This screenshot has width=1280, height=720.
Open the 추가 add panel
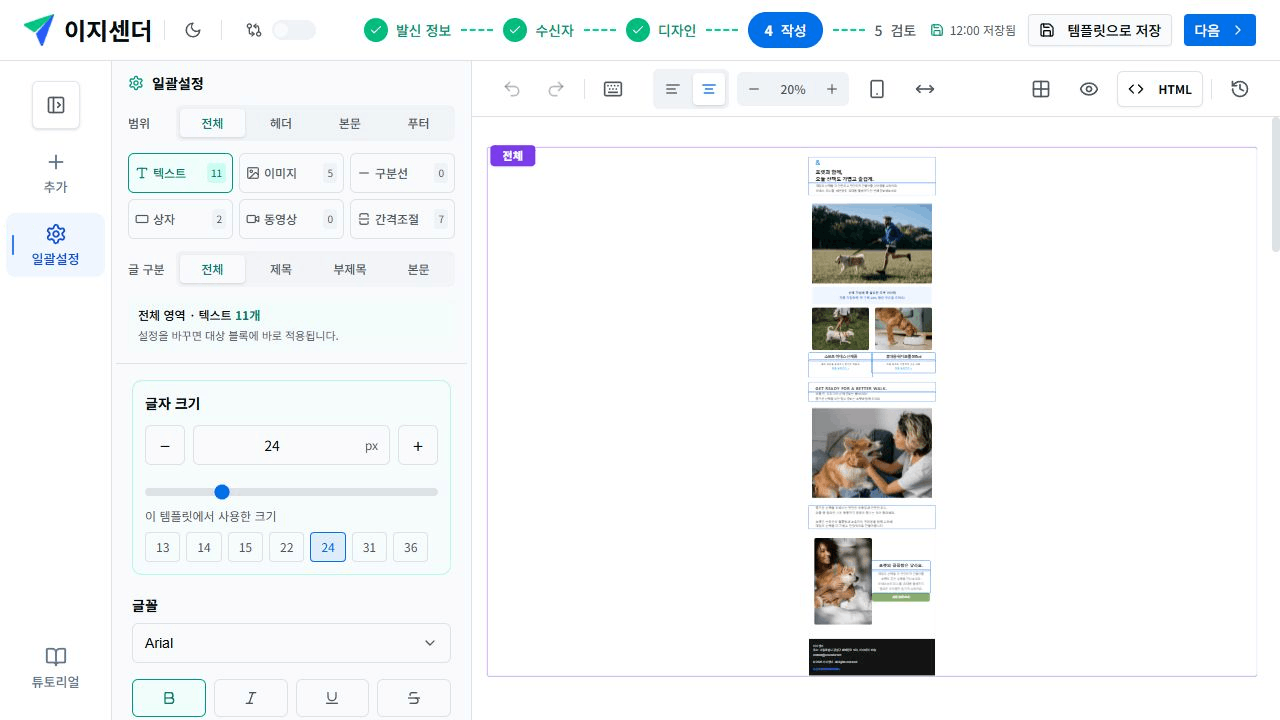[55, 173]
